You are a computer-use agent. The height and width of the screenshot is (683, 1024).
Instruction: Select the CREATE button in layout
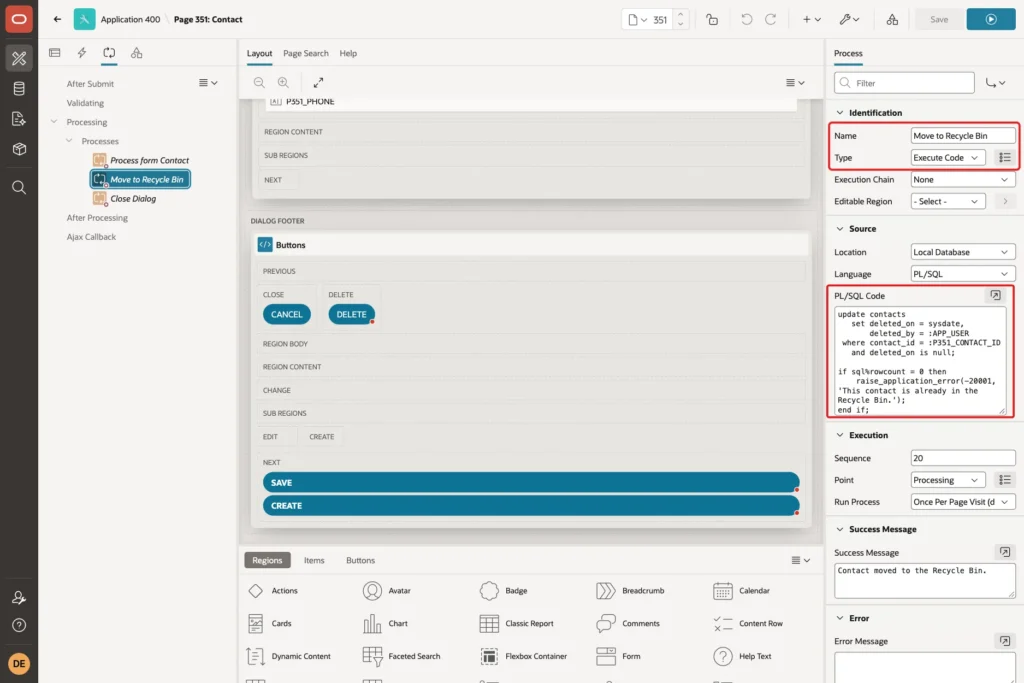(531, 505)
